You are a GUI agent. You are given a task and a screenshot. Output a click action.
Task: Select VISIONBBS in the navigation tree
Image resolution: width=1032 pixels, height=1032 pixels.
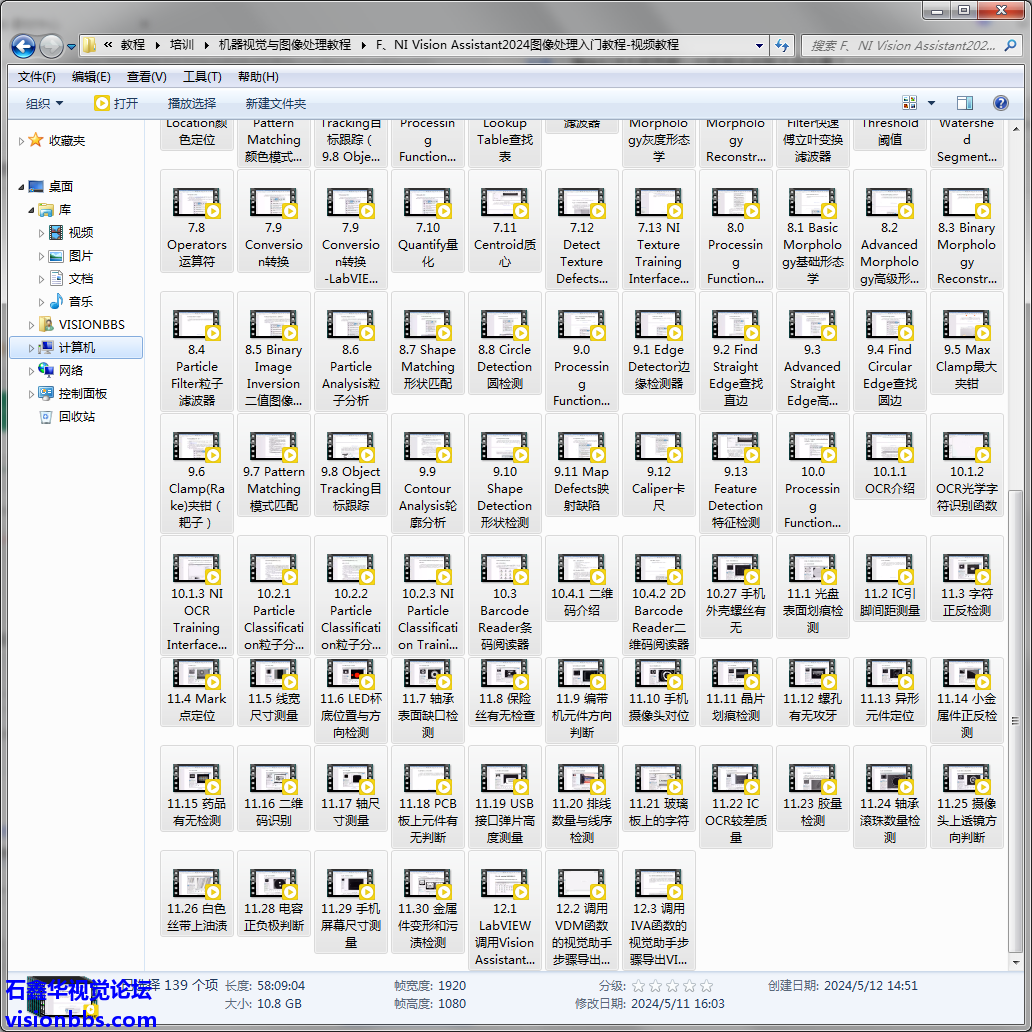[91, 324]
